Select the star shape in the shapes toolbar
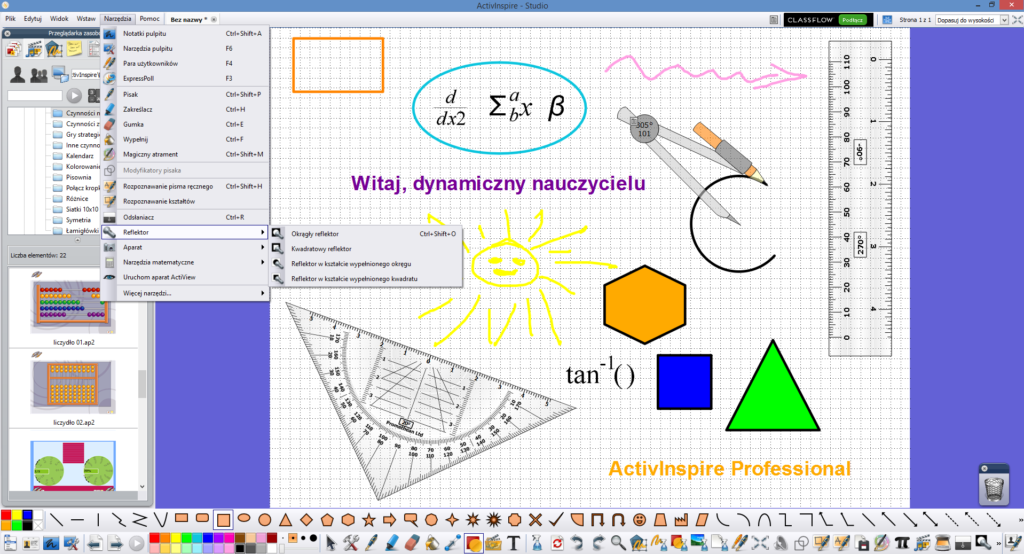The image size is (1024, 554). pyautogui.click(x=370, y=520)
